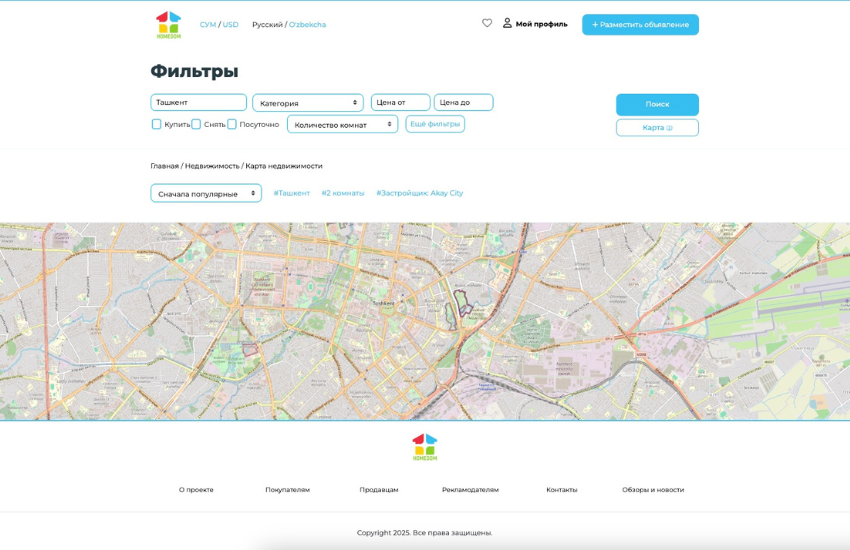Screen dimensions: 850x550
Task: Enable the Посуточно checkbox
Action: click(x=232, y=124)
